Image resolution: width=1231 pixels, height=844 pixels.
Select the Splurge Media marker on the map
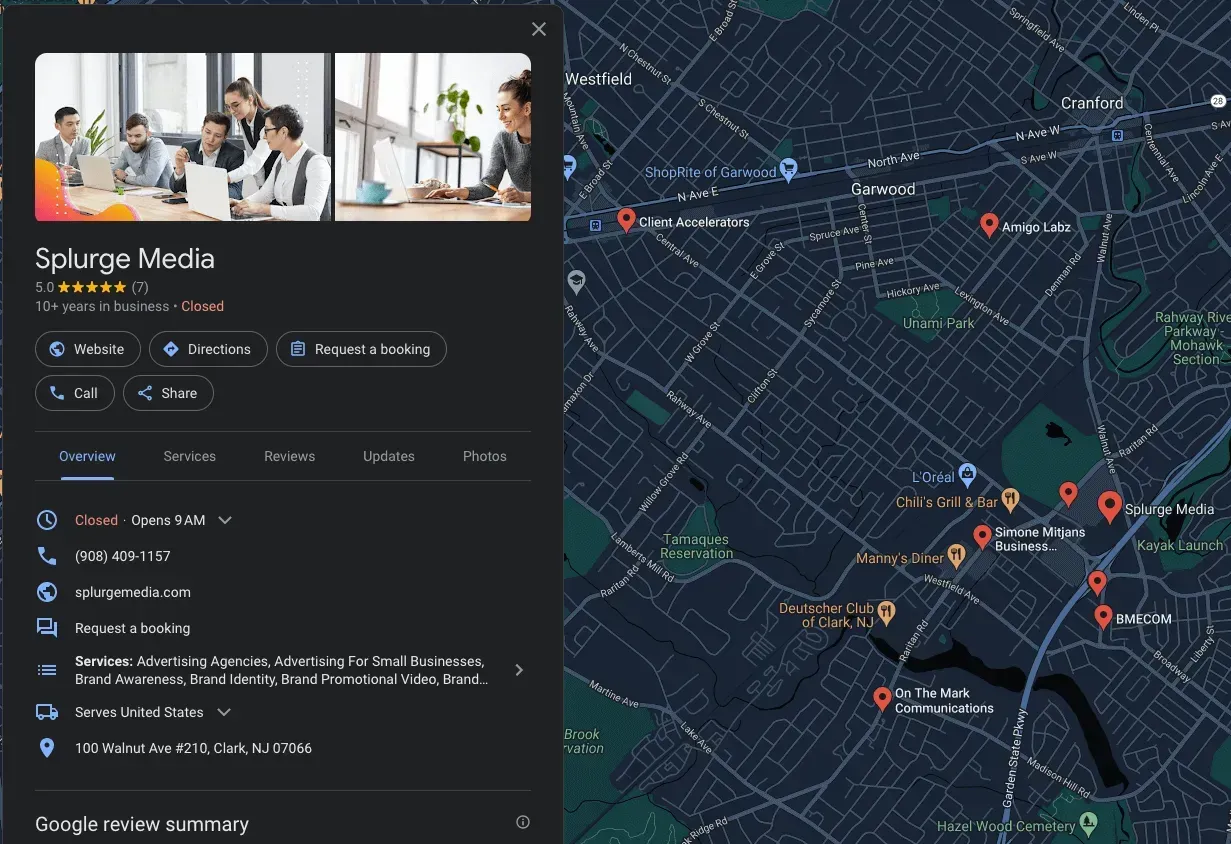point(1109,505)
